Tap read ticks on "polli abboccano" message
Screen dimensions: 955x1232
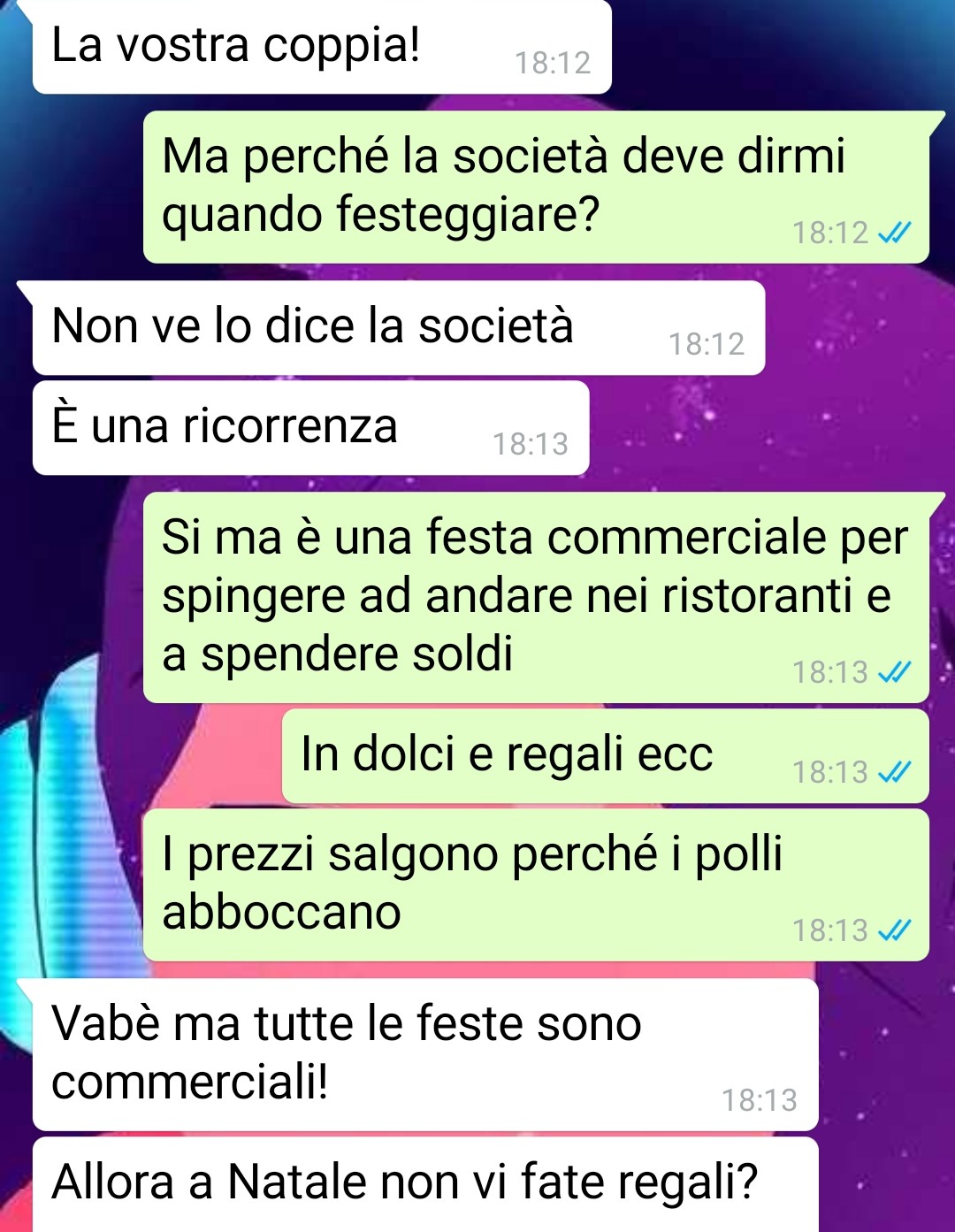[x=894, y=931]
